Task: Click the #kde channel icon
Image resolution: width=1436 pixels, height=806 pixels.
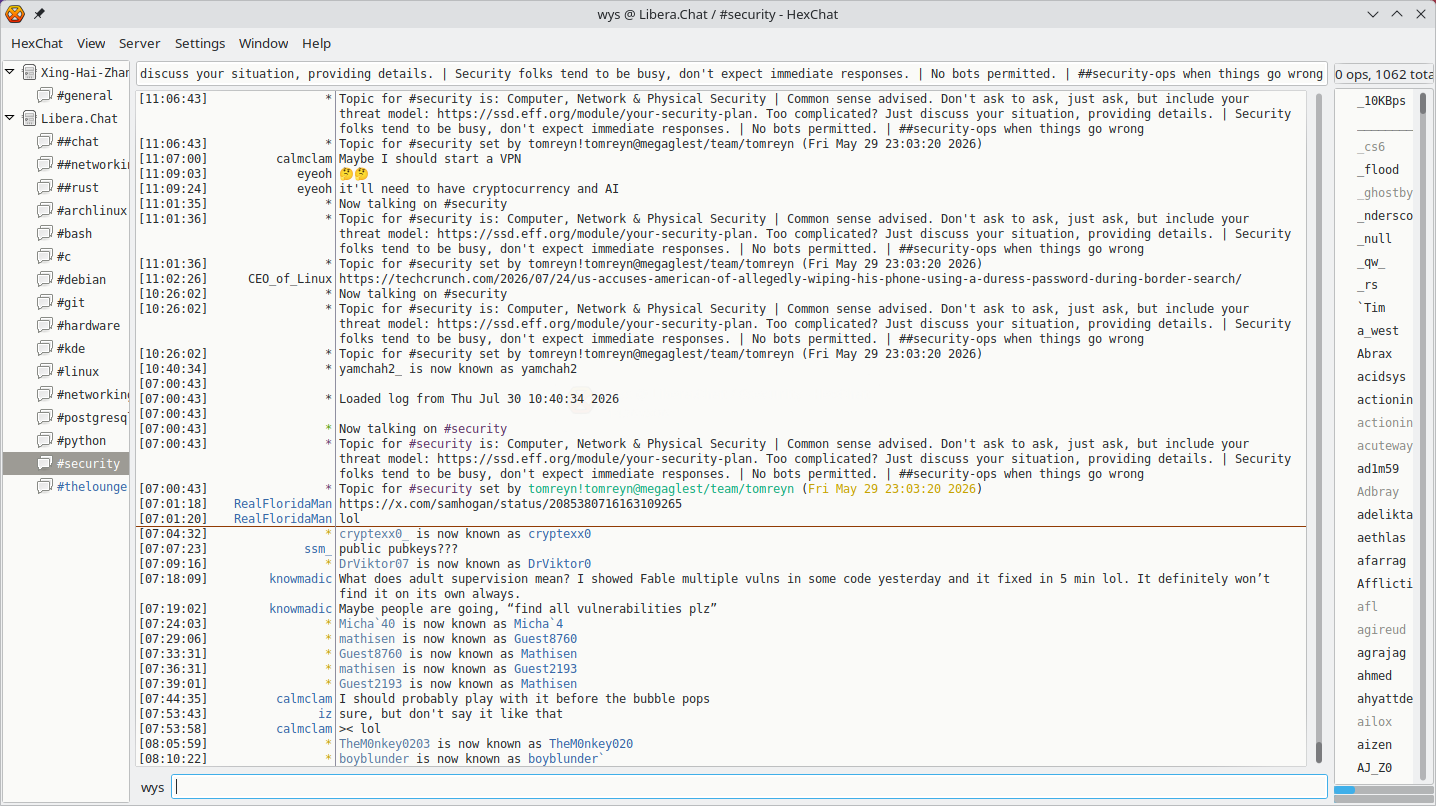Action: coord(44,349)
